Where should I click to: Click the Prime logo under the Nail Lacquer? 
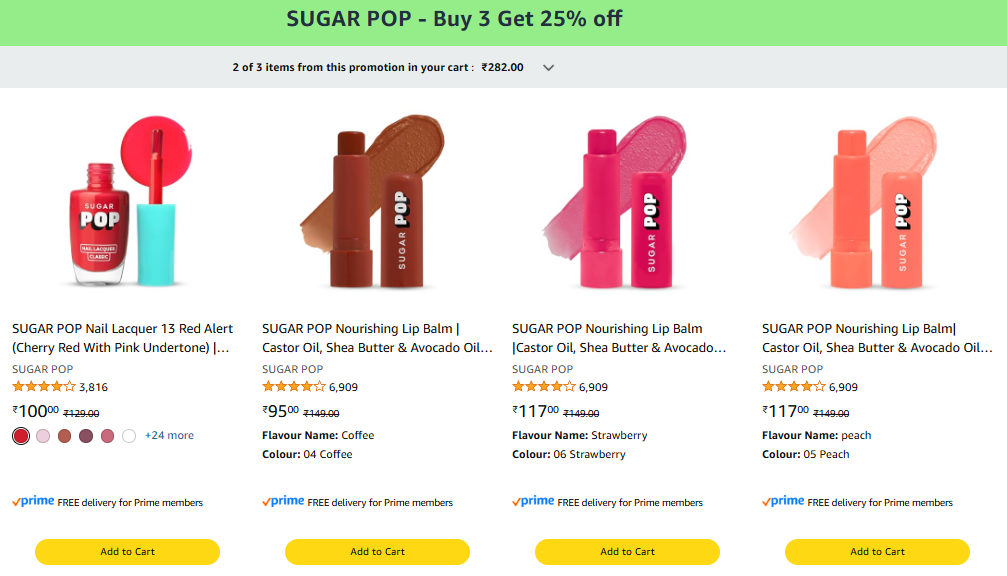tap(34, 502)
